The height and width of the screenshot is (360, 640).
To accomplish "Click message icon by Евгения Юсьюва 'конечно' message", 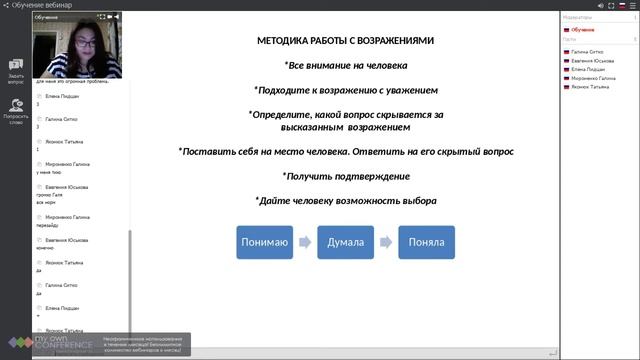I will tap(40, 240).
